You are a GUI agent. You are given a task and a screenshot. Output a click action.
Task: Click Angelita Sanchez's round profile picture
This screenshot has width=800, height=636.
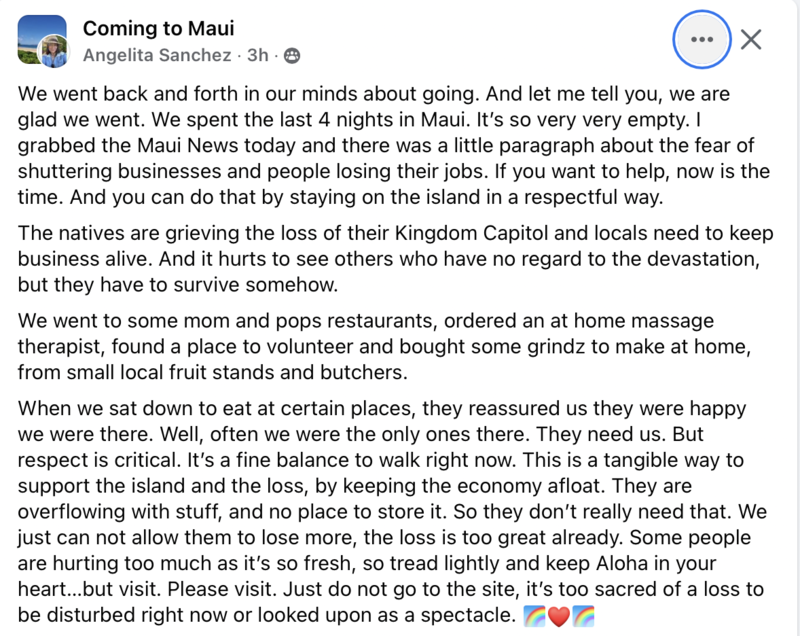coord(54,52)
